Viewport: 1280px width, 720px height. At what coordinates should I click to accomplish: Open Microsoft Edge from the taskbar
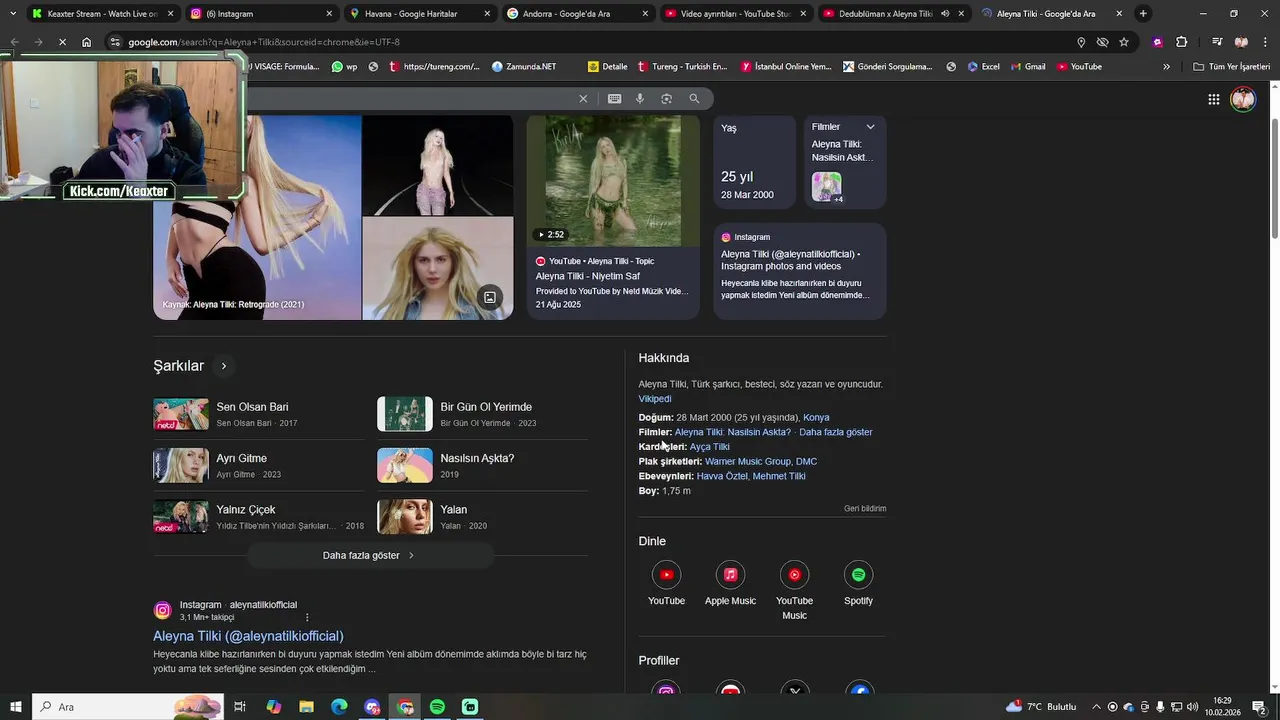pos(339,707)
